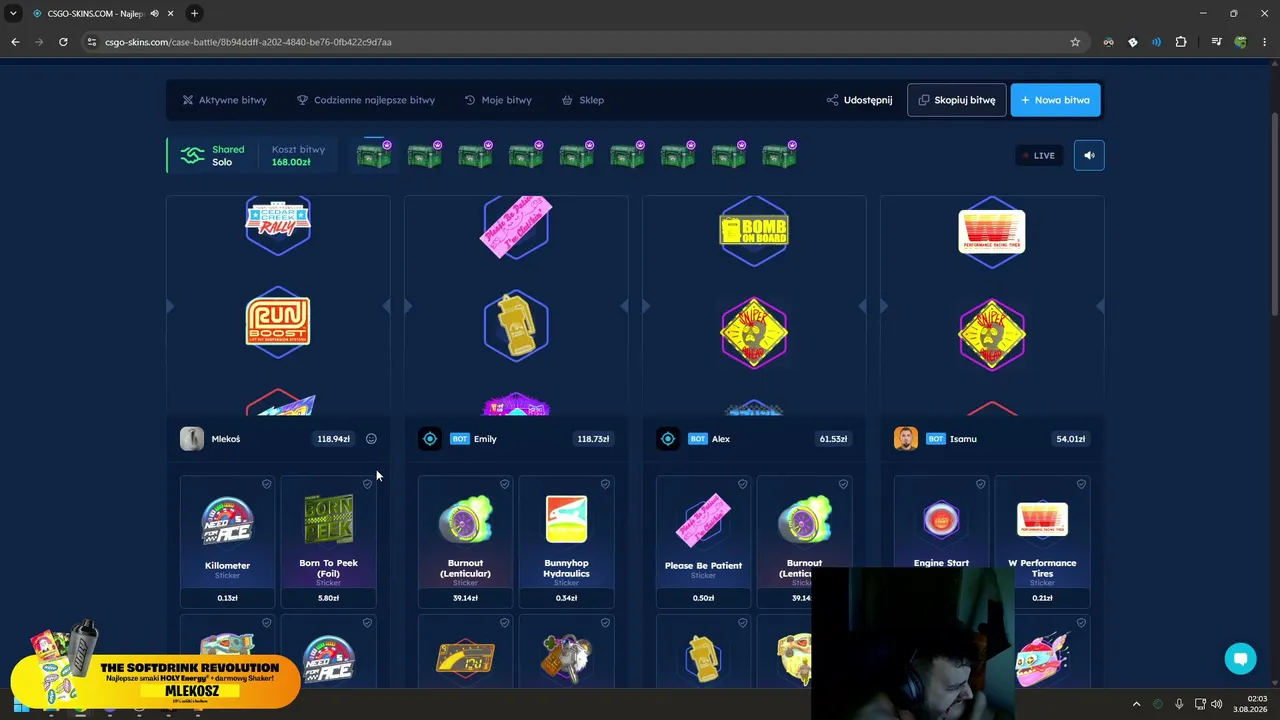This screenshot has height=720, width=1280.
Task: Click bot Isamu's avatar picture
Action: (x=906, y=439)
